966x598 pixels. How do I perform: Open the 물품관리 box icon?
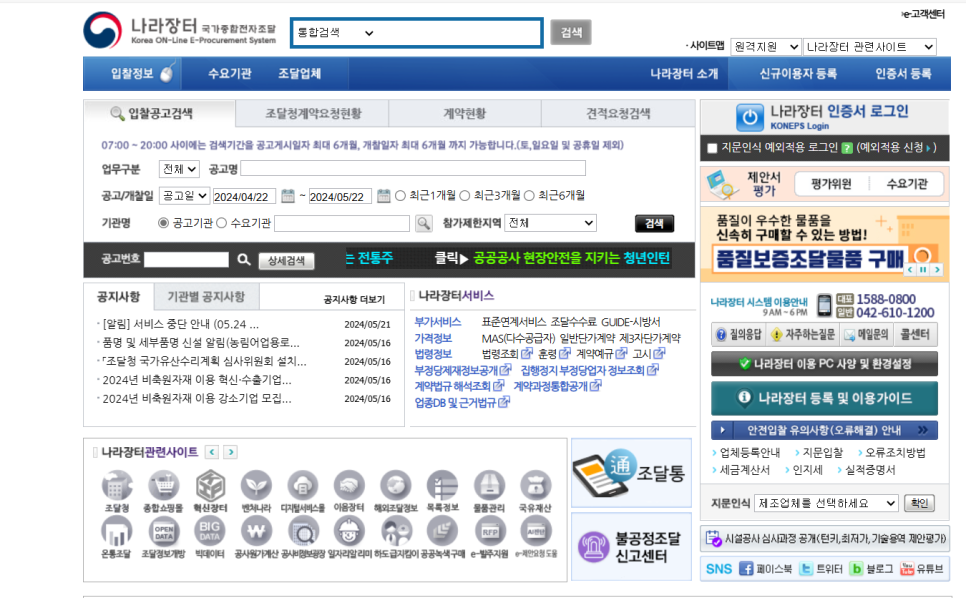(x=489, y=485)
